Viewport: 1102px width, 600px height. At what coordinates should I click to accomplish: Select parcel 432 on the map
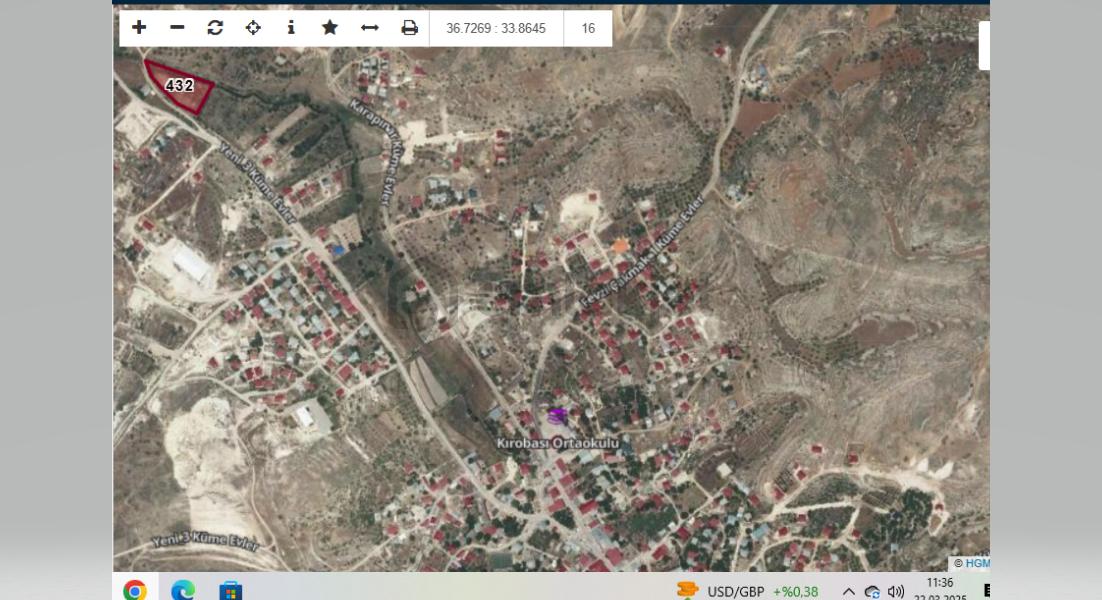180,86
